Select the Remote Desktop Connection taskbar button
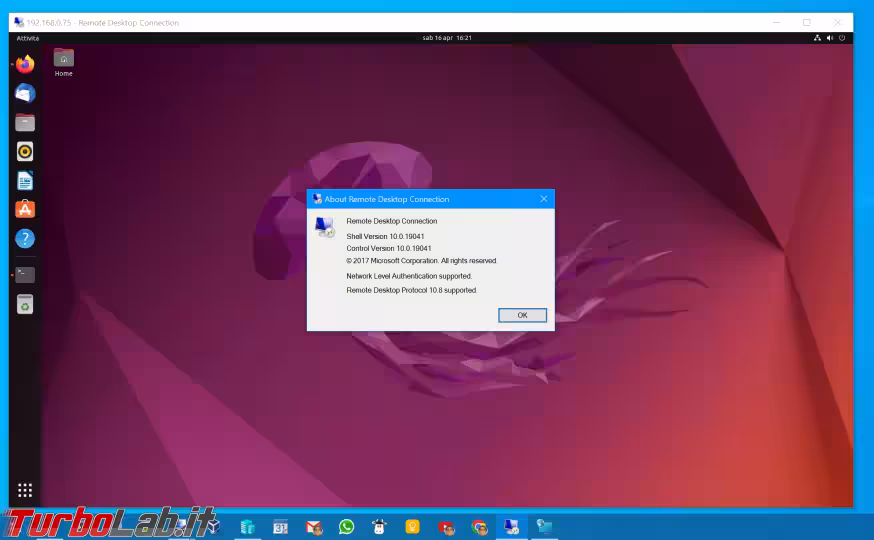This screenshot has width=874, height=540. pos(512,527)
